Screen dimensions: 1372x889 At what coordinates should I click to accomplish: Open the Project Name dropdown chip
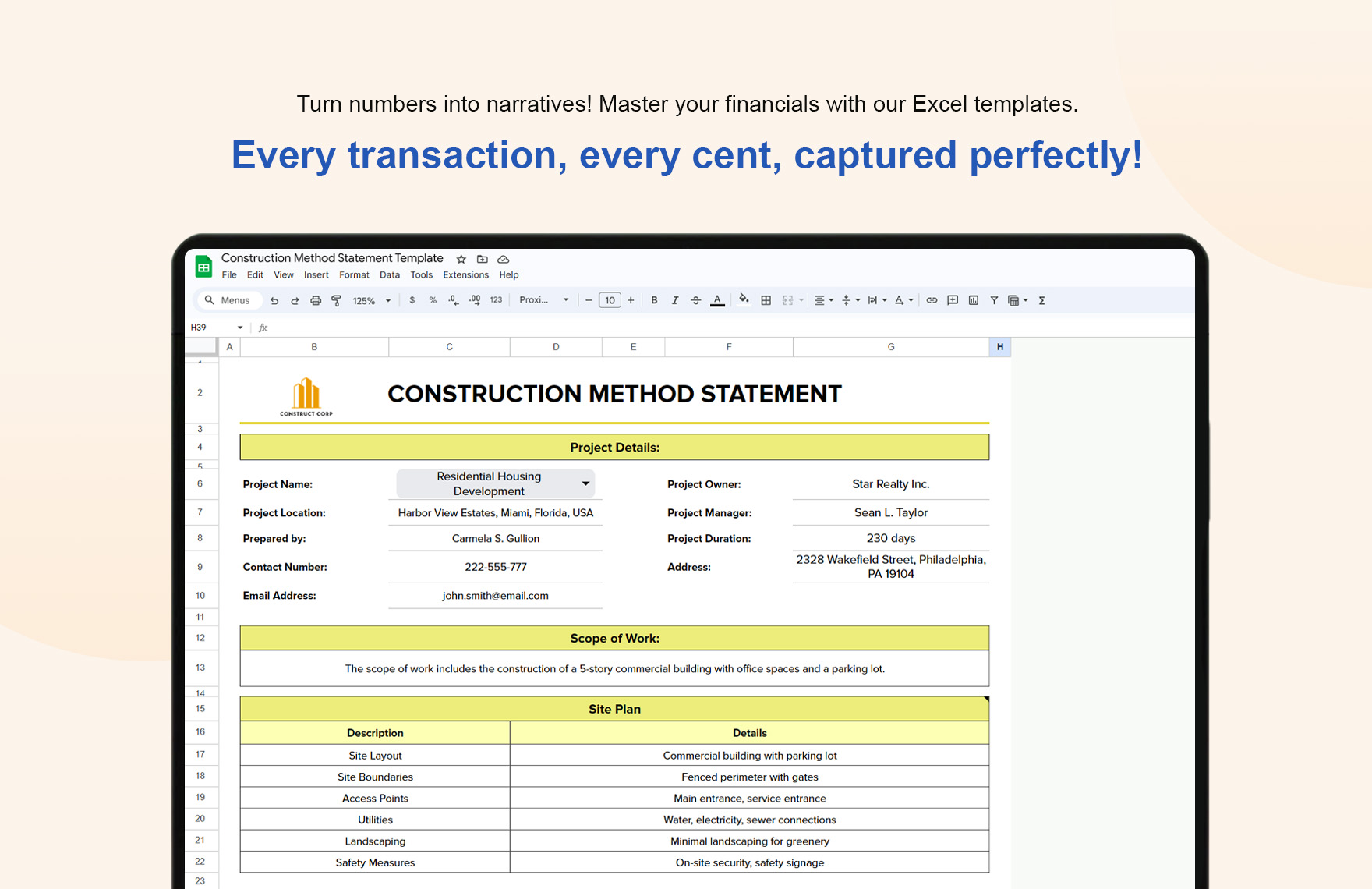pyautogui.click(x=496, y=483)
